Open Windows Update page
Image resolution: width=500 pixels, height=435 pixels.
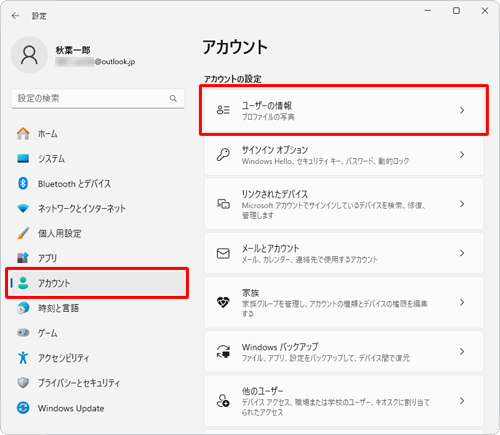point(97,408)
